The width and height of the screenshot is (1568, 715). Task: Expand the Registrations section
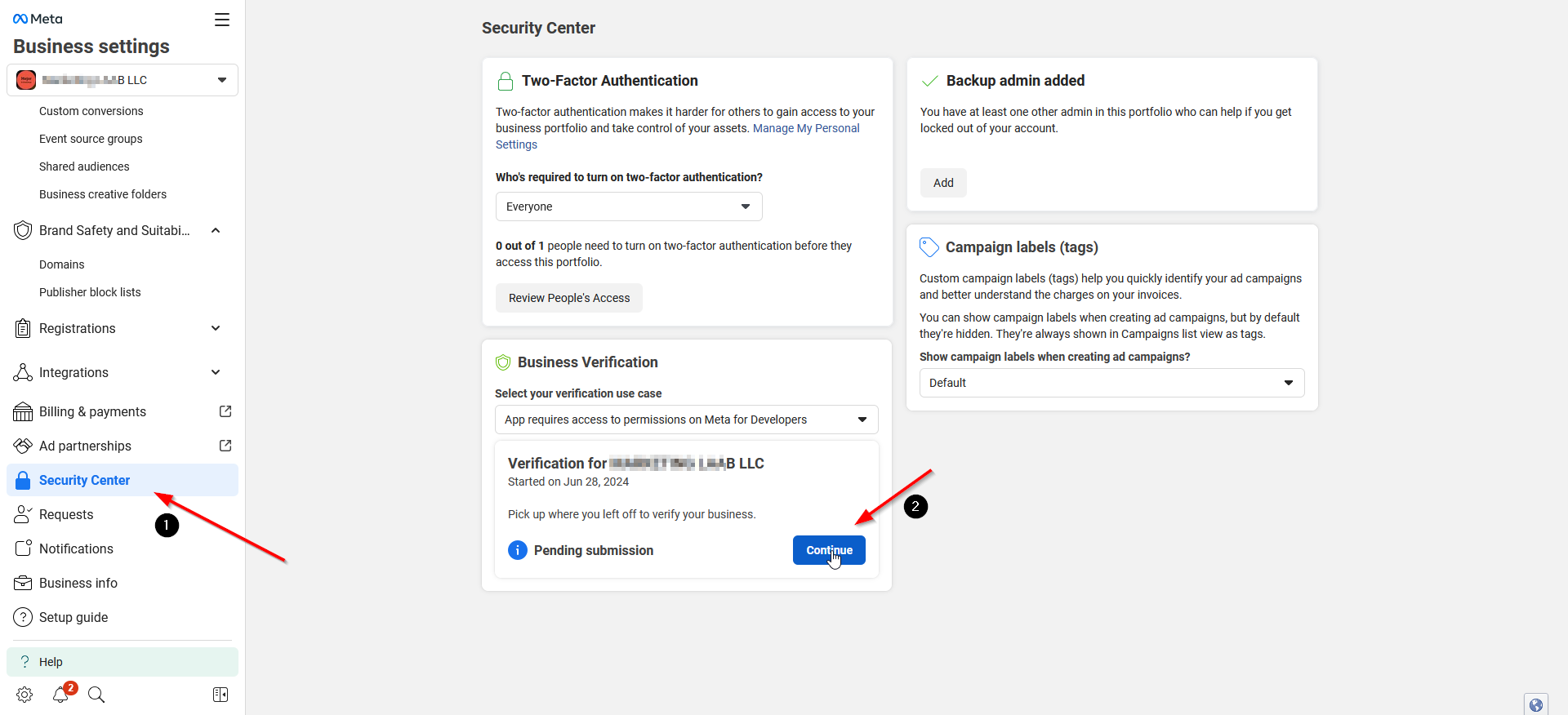point(216,328)
